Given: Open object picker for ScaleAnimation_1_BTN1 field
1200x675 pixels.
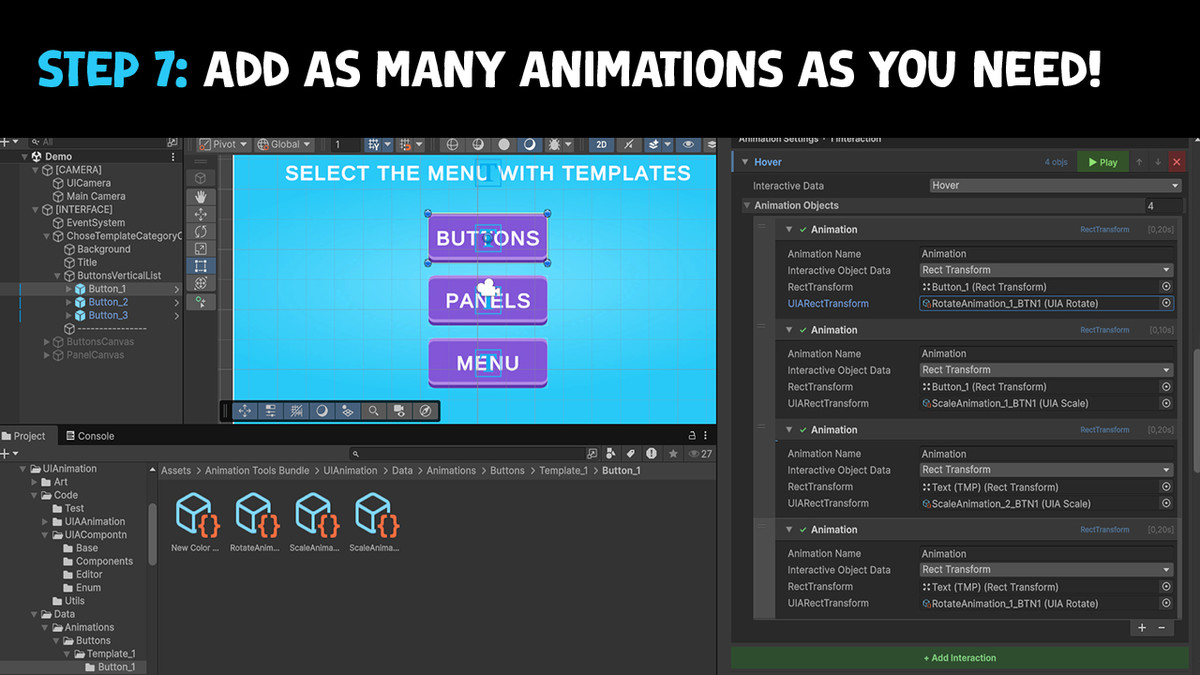Looking at the screenshot, I should pyautogui.click(x=1166, y=403).
